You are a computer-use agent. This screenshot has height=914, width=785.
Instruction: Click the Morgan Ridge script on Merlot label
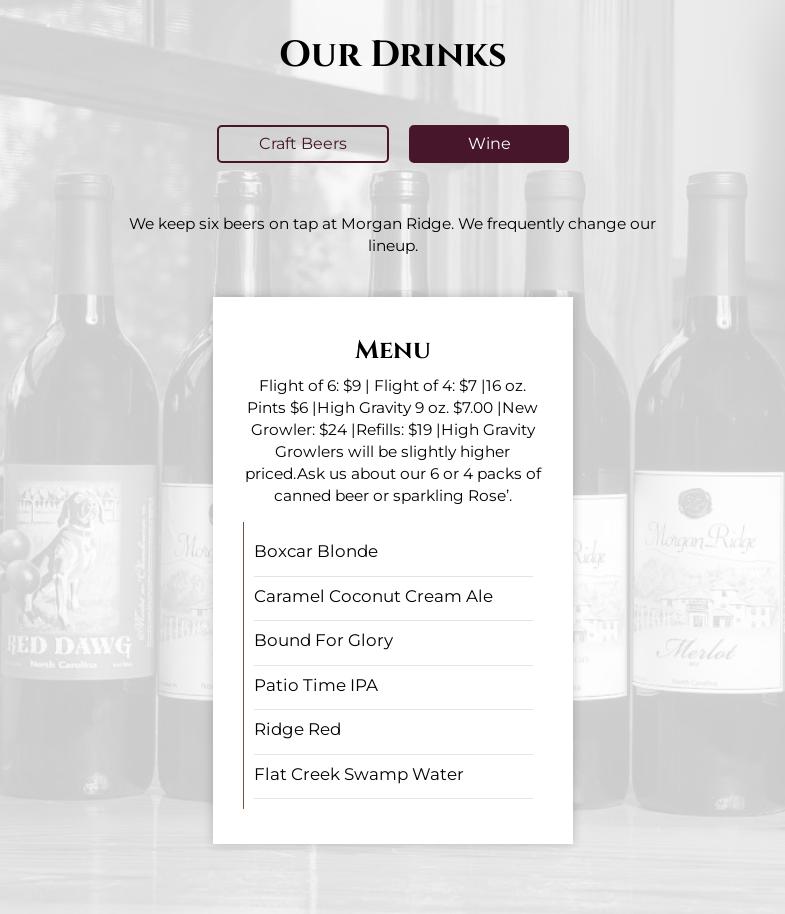pos(702,537)
